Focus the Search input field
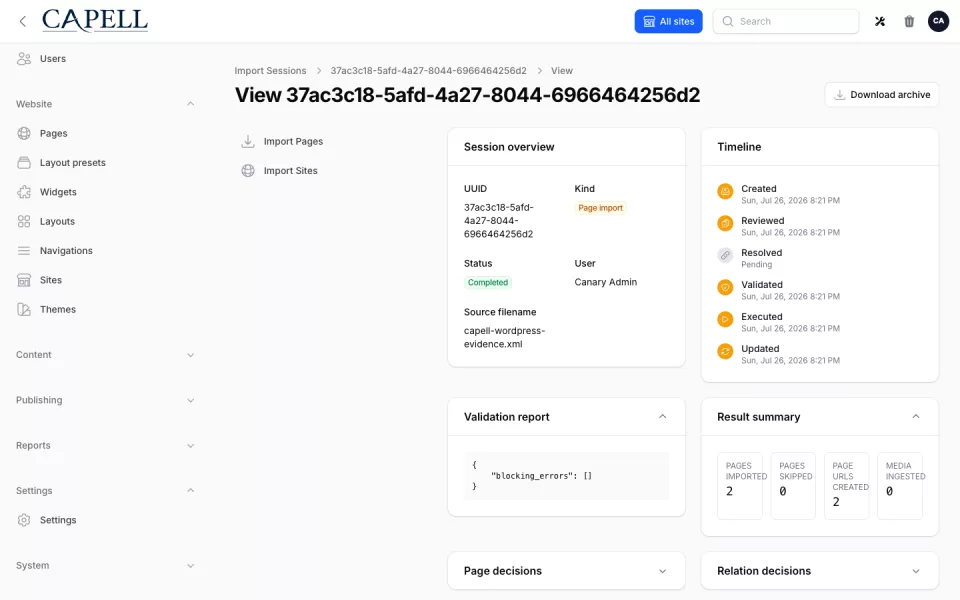 pos(786,21)
